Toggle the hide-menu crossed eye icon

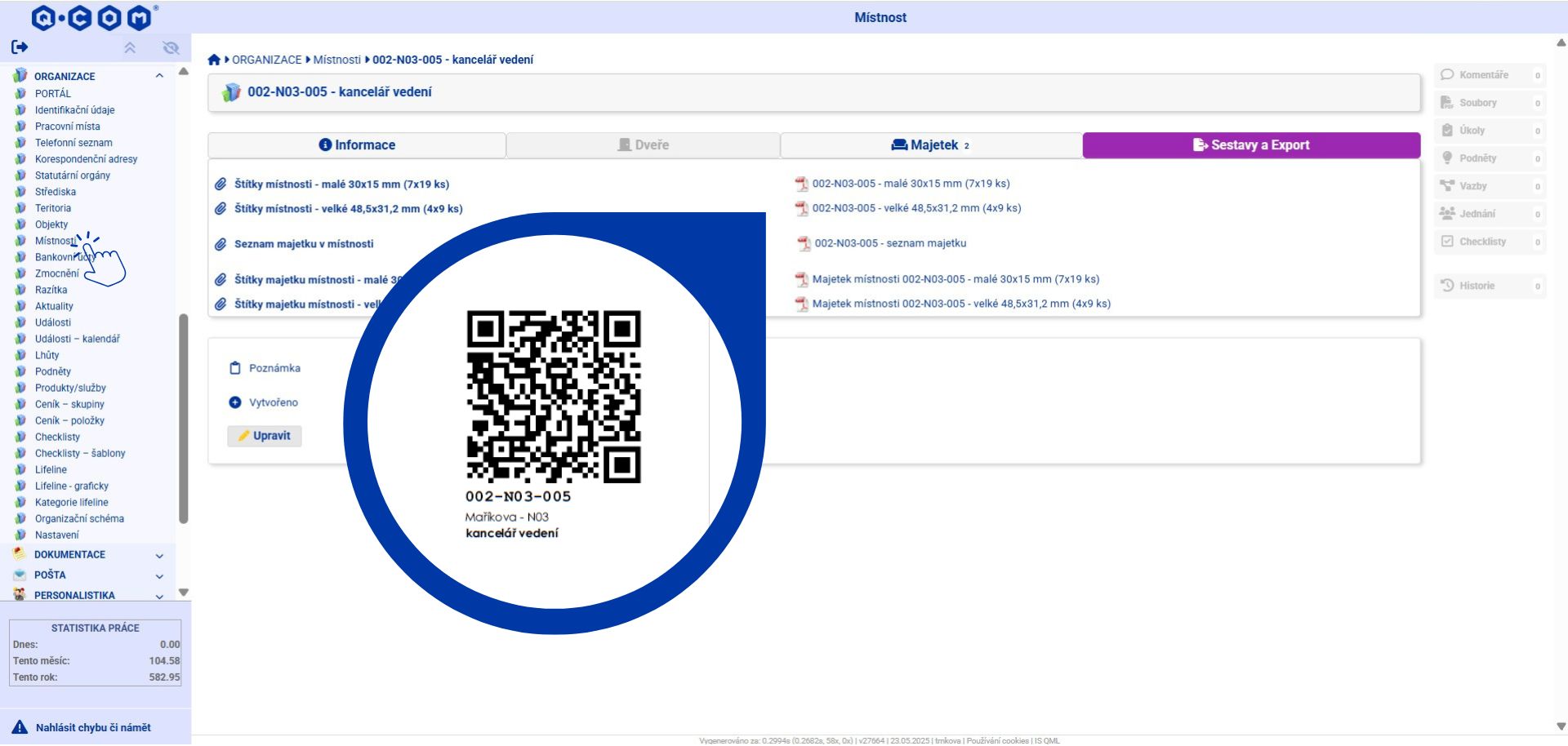click(171, 48)
